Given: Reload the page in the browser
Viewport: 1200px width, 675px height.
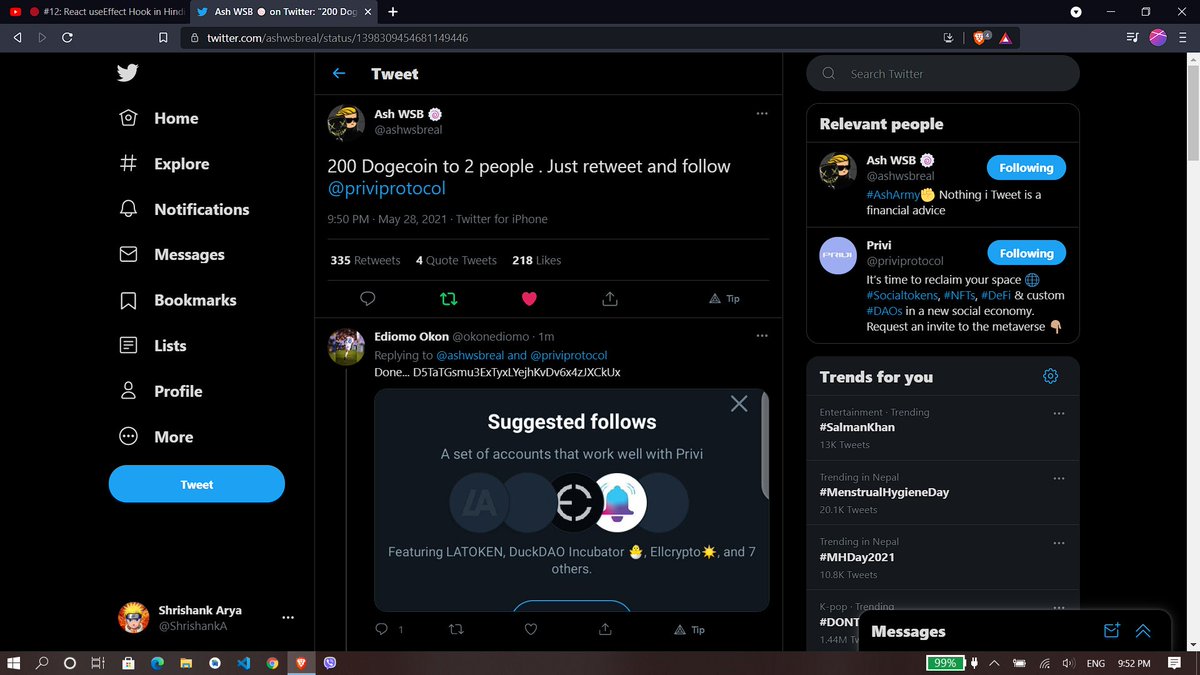Looking at the screenshot, I should point(67,37).
